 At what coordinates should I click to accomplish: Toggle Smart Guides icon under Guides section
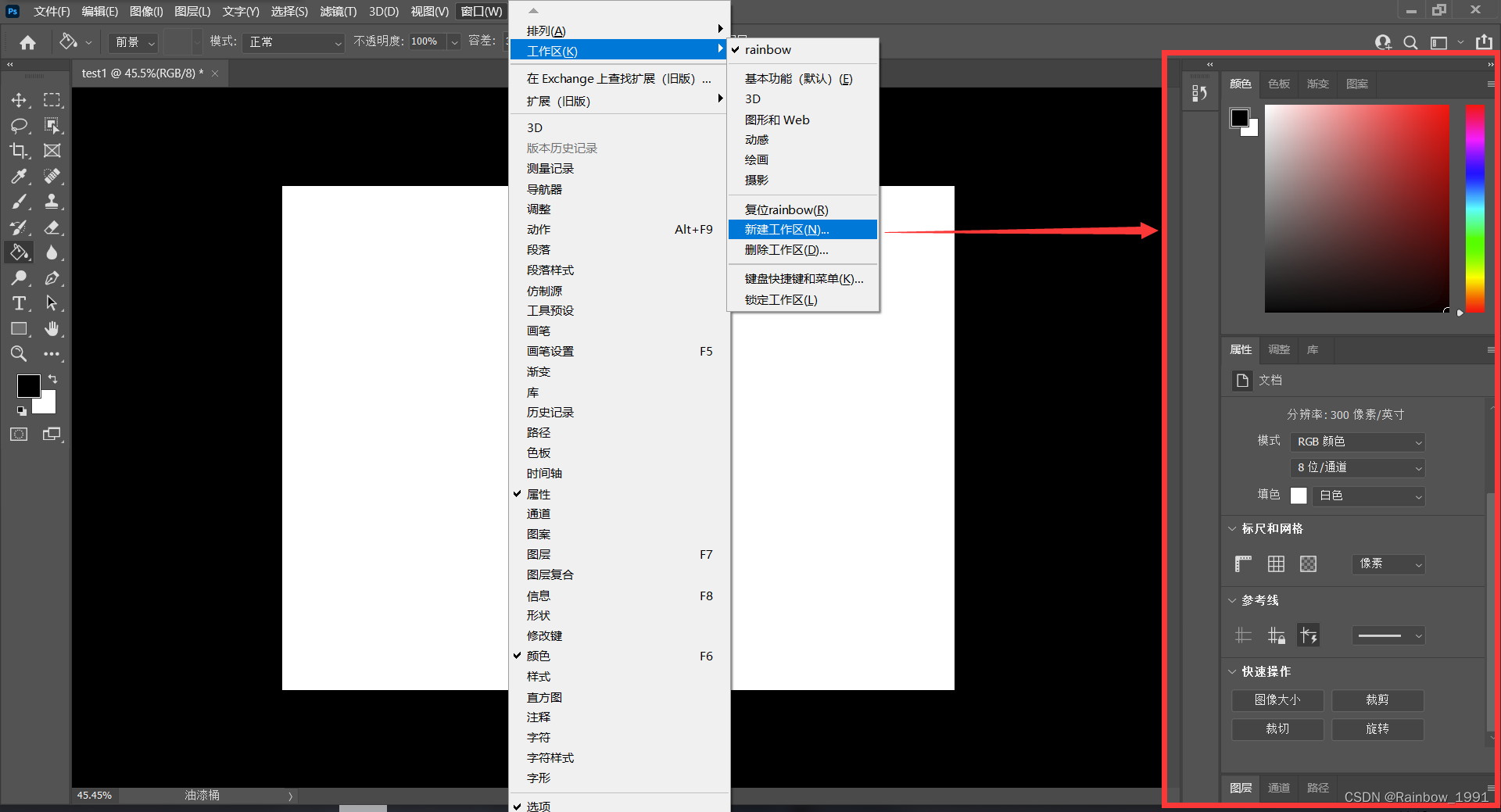click(1309, 635)
